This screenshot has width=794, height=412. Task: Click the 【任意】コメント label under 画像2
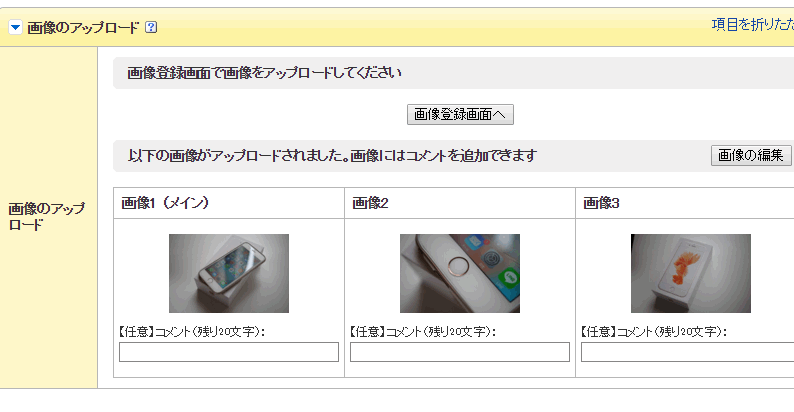(x=422, y=332)
